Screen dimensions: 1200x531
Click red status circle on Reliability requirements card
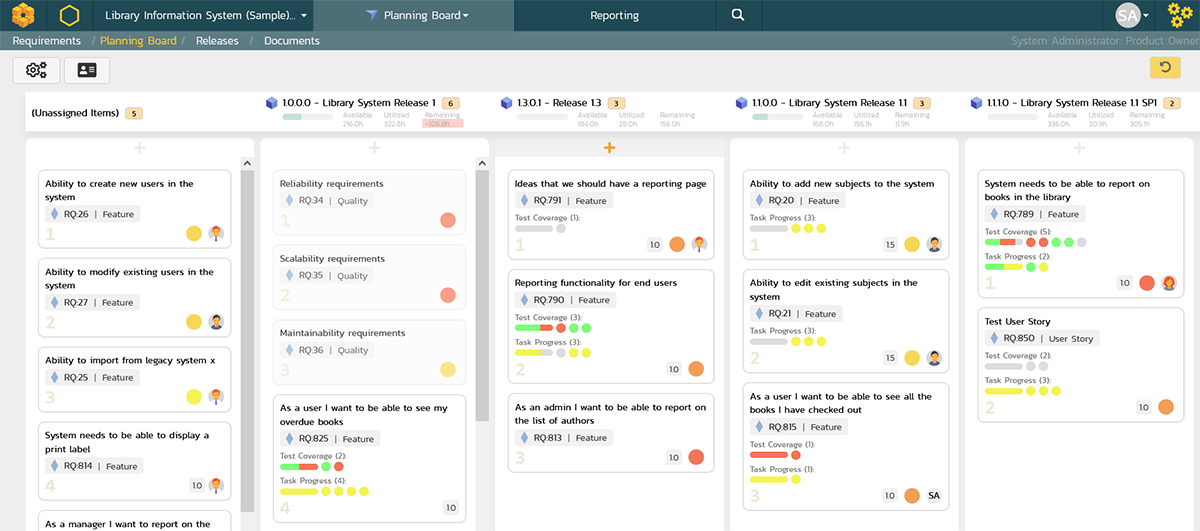[x=448, y=221]
